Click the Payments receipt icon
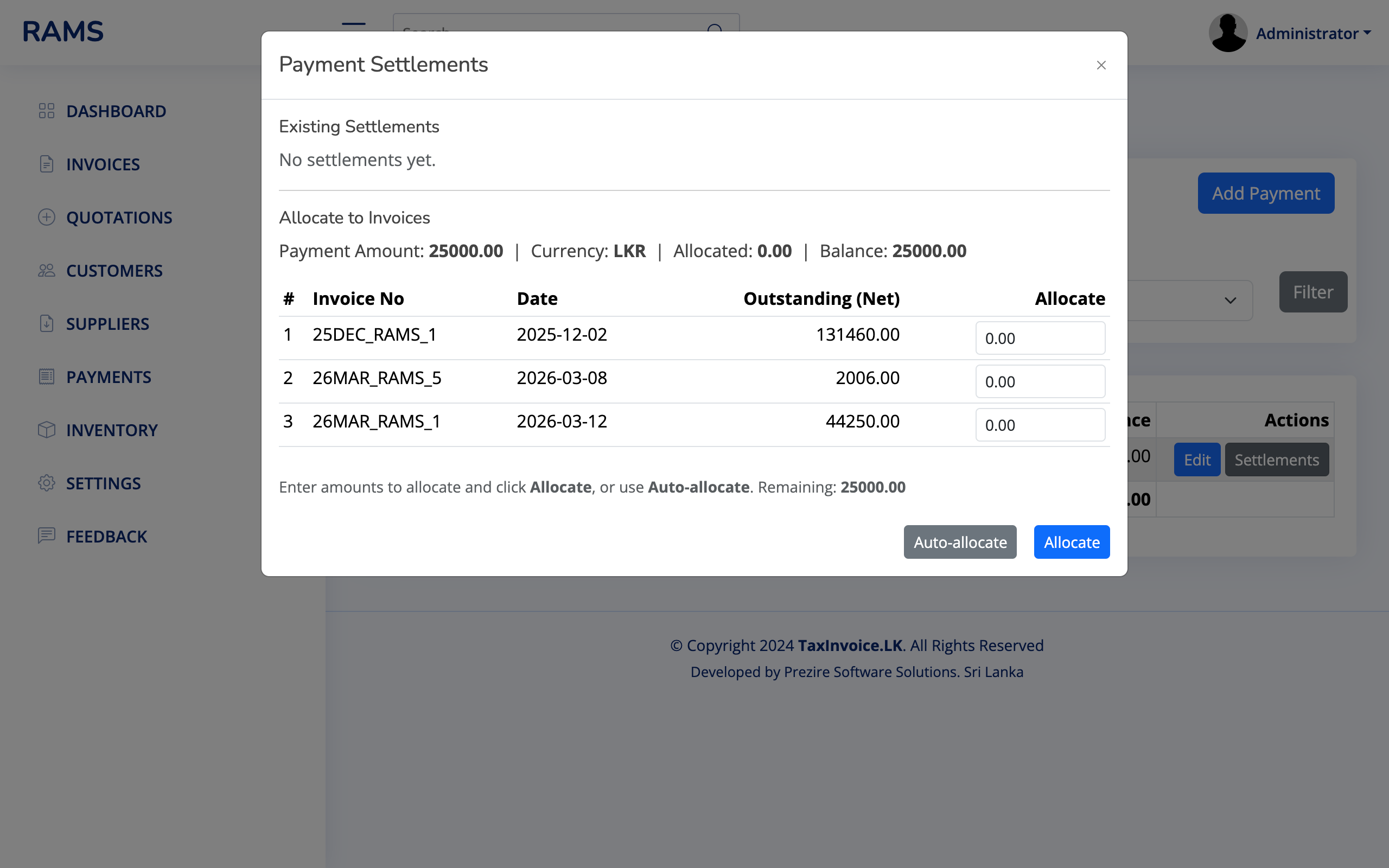 tap(47, 376)
